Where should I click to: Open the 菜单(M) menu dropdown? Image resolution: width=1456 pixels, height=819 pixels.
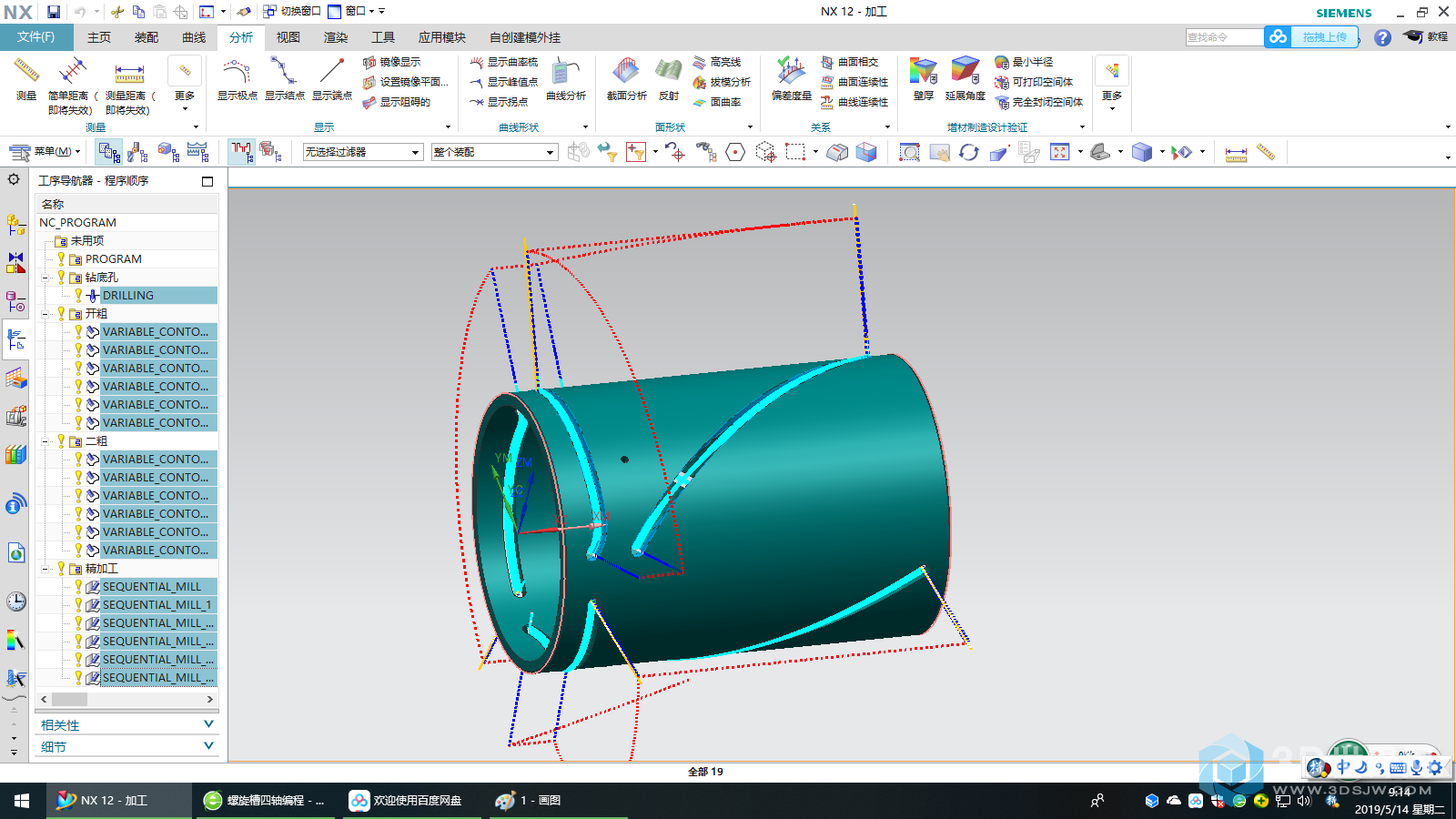pyautogui.click(x=45, y=152)
